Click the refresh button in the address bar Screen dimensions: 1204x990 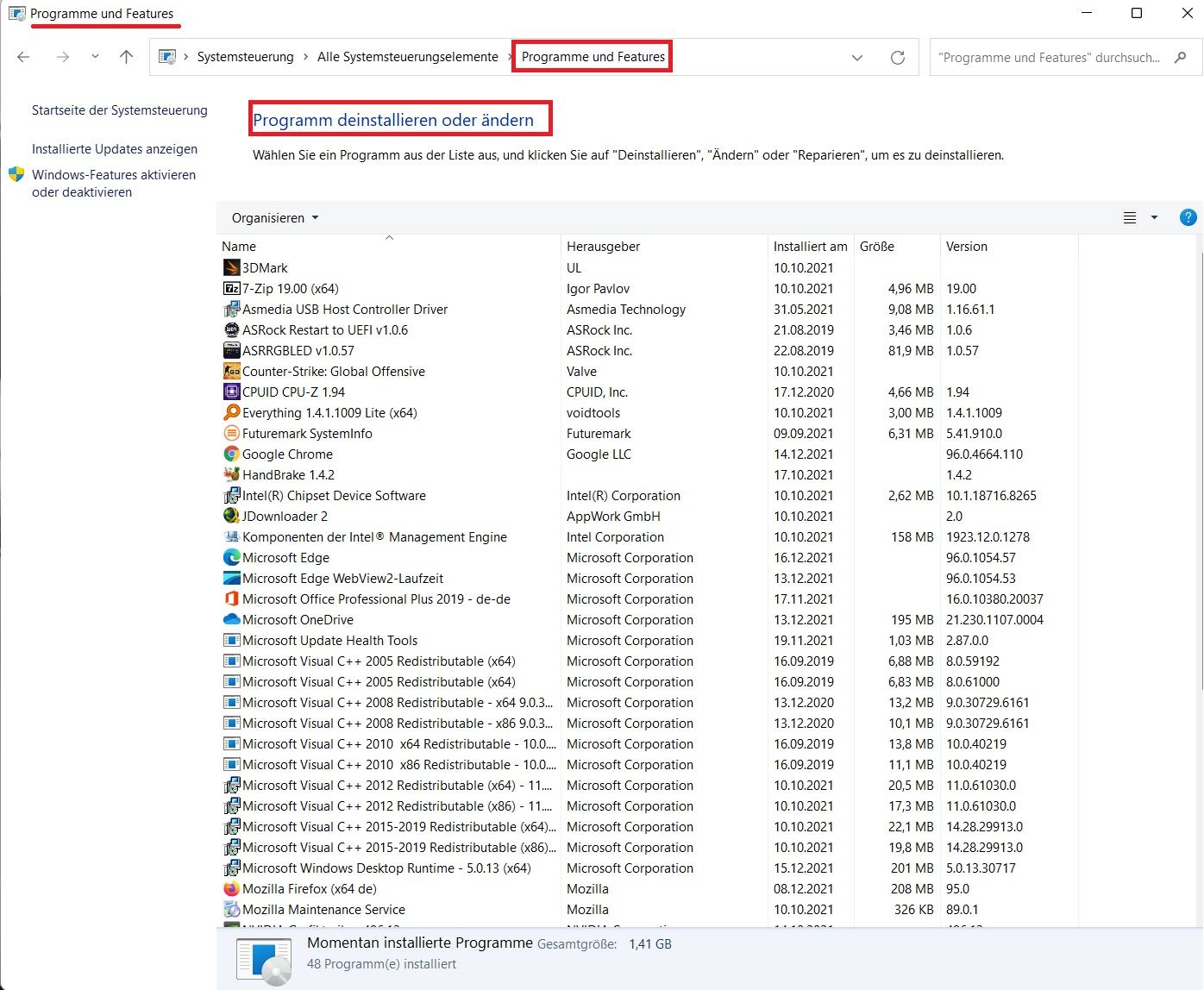pyautogui.click(x=898, y=58)
